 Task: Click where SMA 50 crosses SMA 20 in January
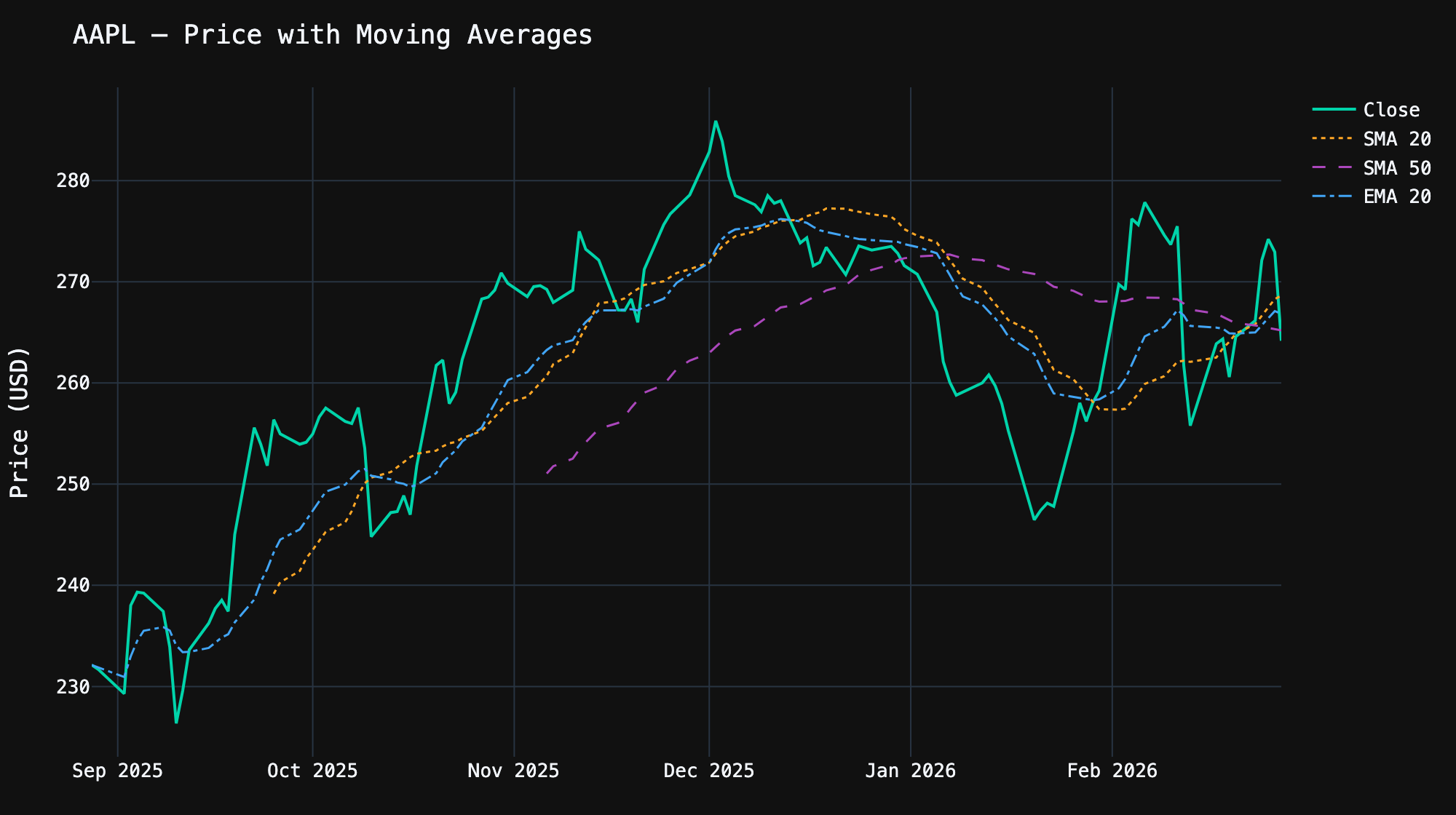pyautogui.click(x=947, y=256)
